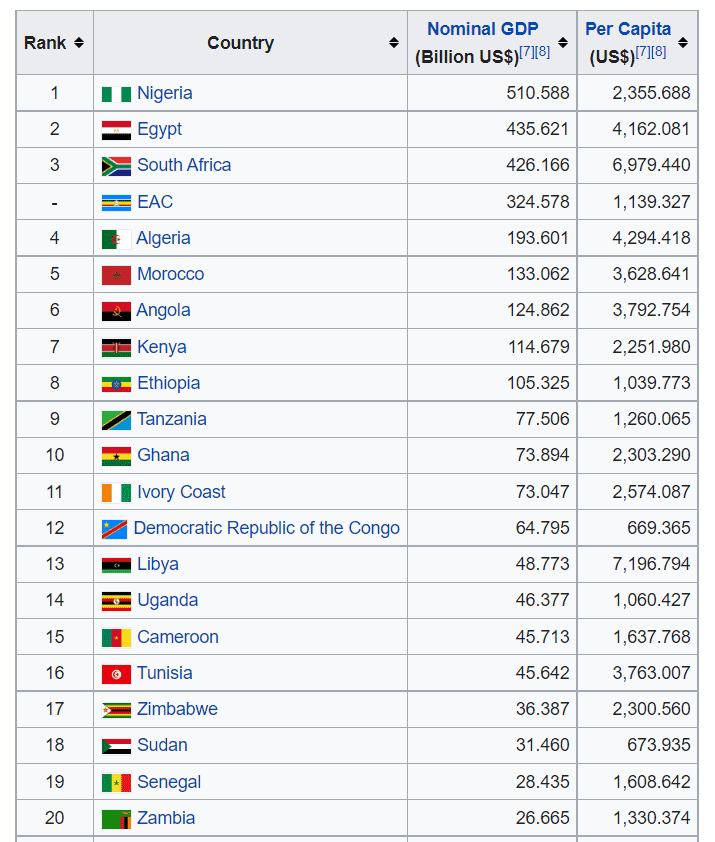Click reference [8] beside Per Capita US$
This screenshot has height=842, width=715.
(659, 52)
